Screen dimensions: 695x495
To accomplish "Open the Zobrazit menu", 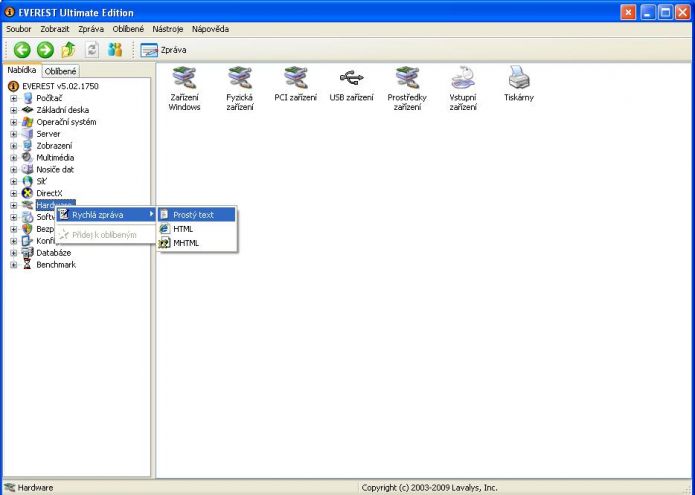I will 55,29.
